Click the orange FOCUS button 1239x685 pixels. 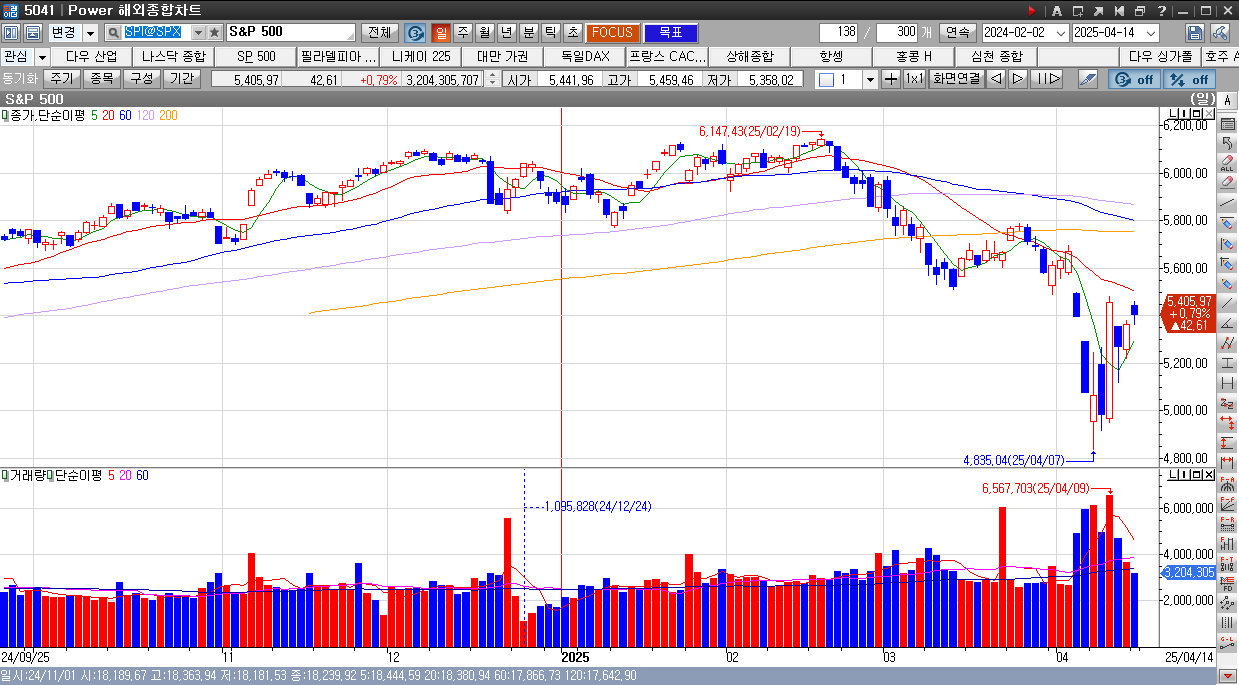click(612, 33)
